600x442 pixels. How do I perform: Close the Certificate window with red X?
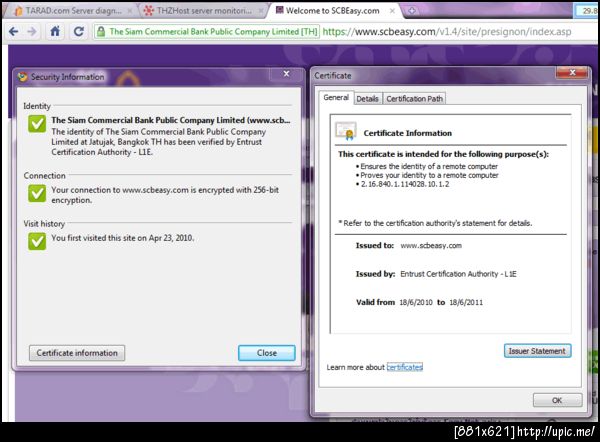[x=572, y=72]
